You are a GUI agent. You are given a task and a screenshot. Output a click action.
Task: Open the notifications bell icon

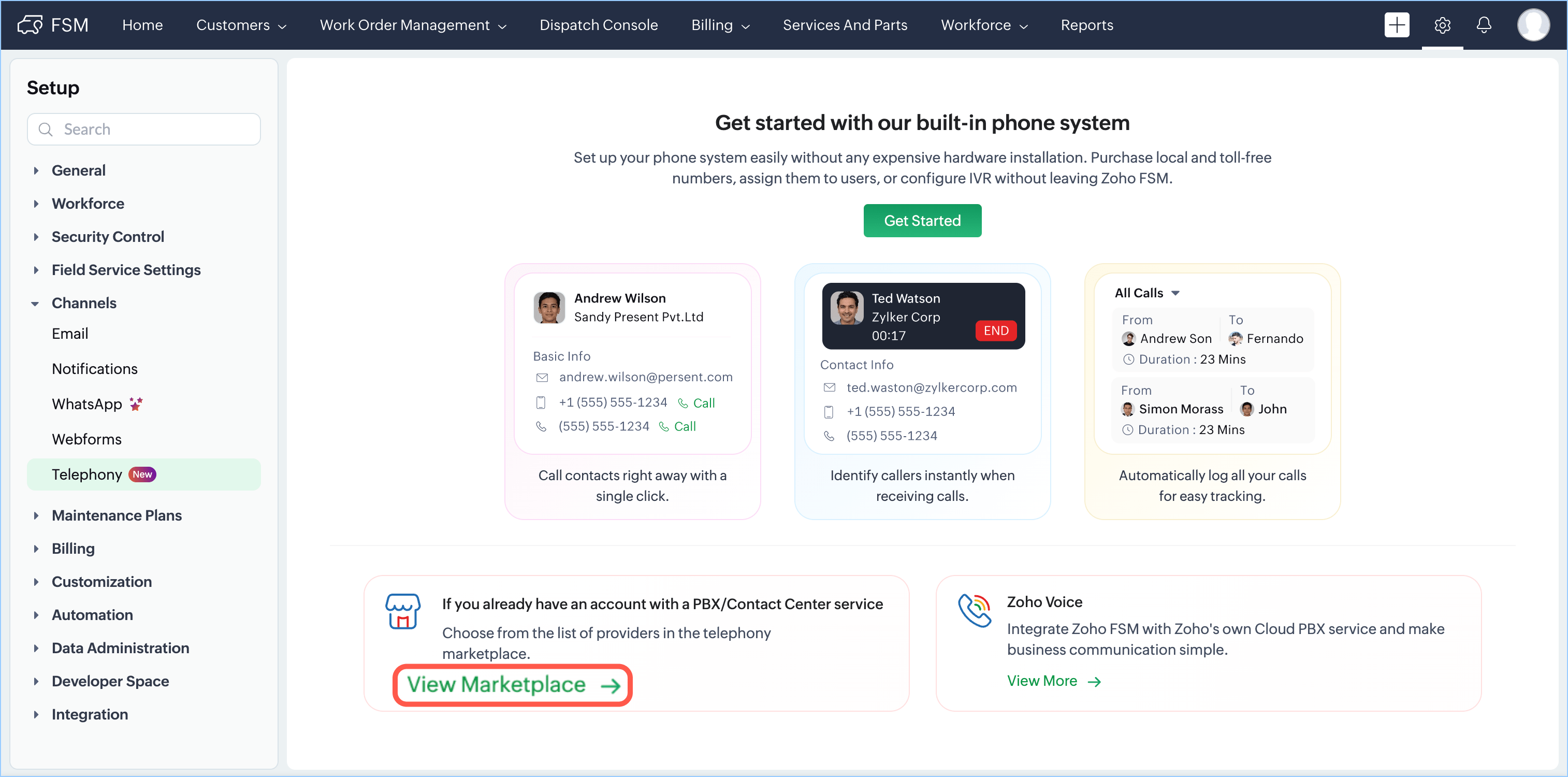click(x=1484, y=25)
